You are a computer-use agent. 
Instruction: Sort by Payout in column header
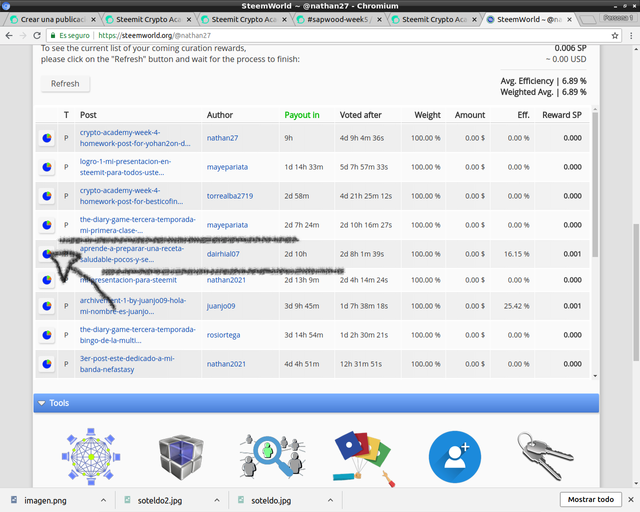302,115
